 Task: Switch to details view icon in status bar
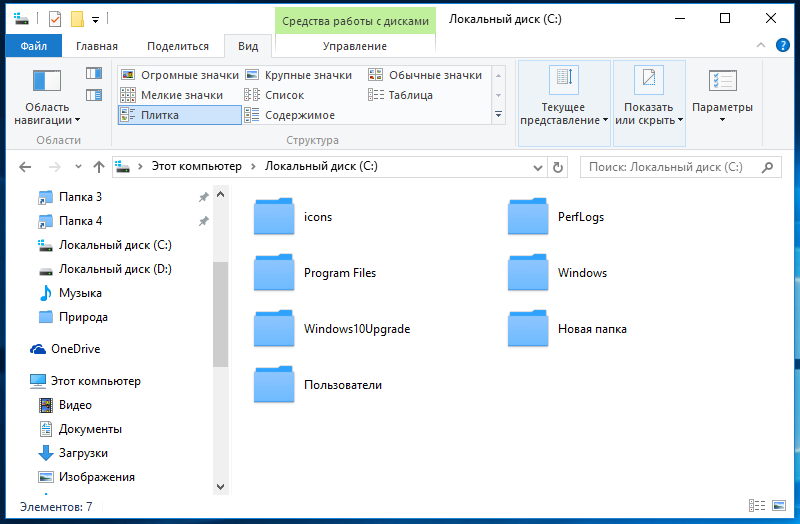click(x=757, y=506)
